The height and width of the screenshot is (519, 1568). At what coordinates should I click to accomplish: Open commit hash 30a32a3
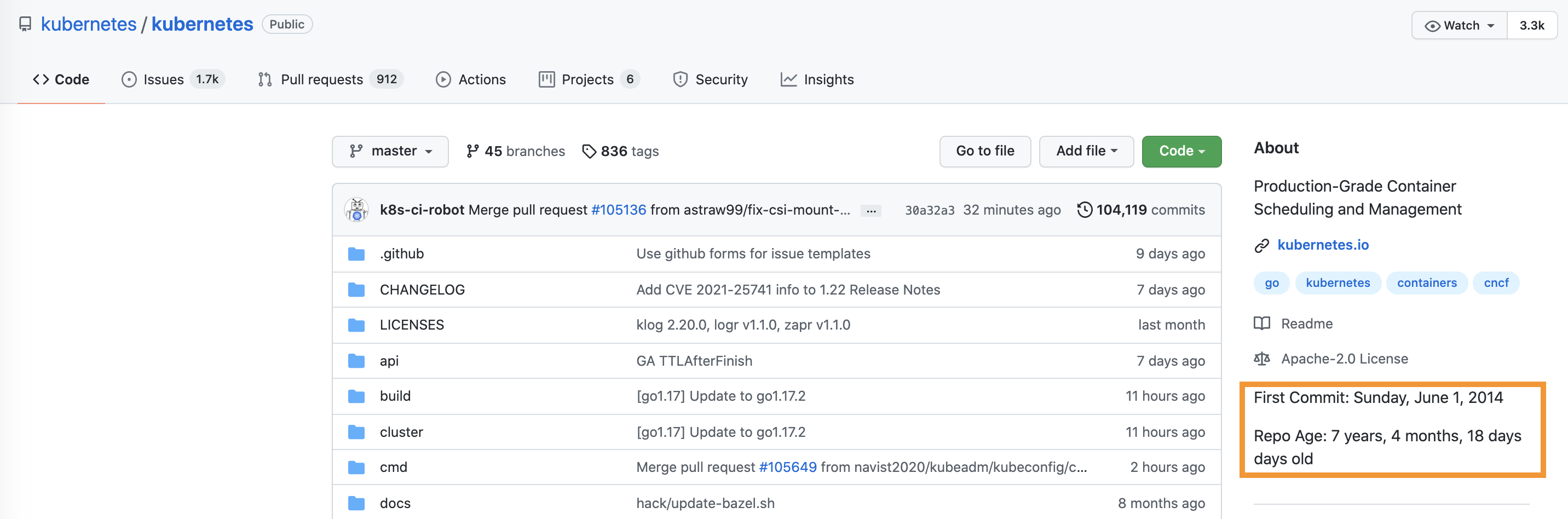click(x=930, y=211)
